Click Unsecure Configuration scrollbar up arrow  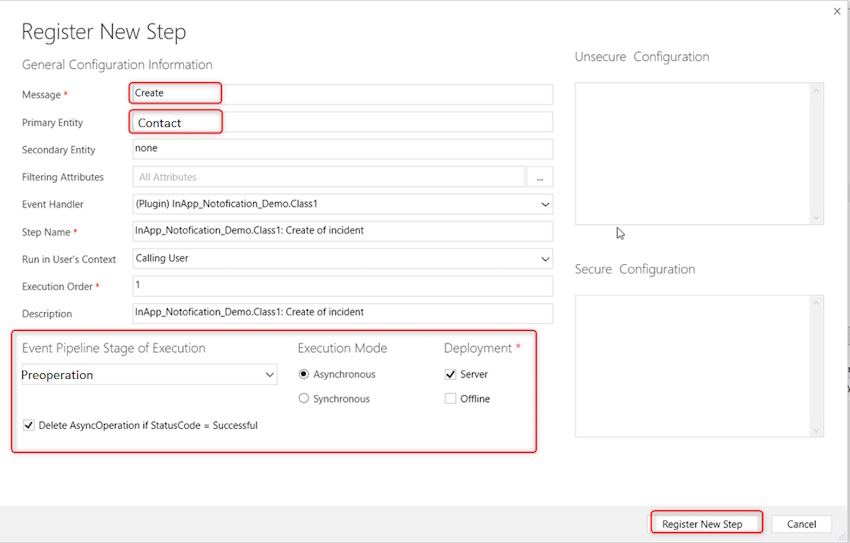click(x=816, y=90)
